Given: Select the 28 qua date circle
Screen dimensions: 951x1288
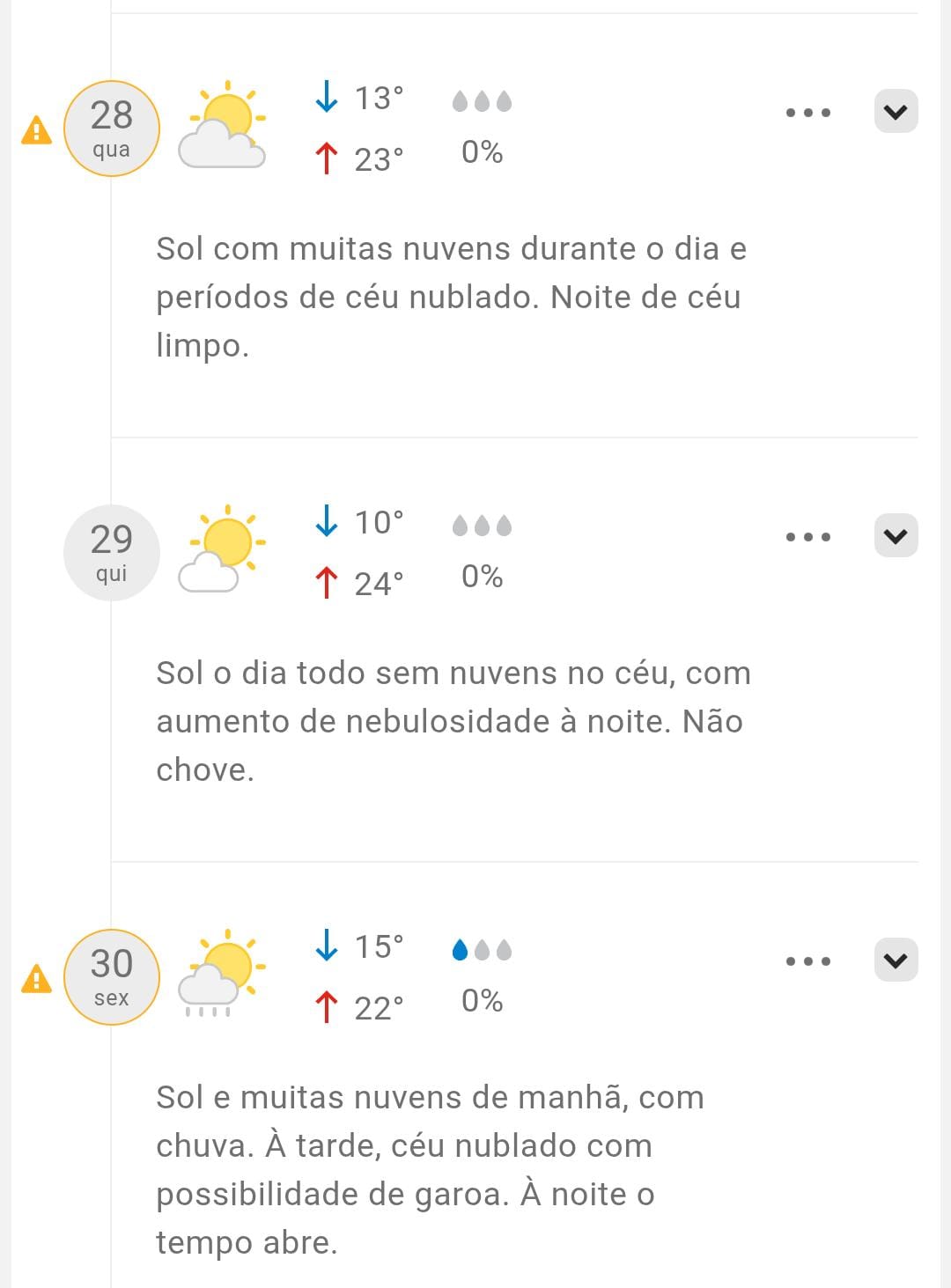Looking at the screenshot, I should (x=112, y=129).
